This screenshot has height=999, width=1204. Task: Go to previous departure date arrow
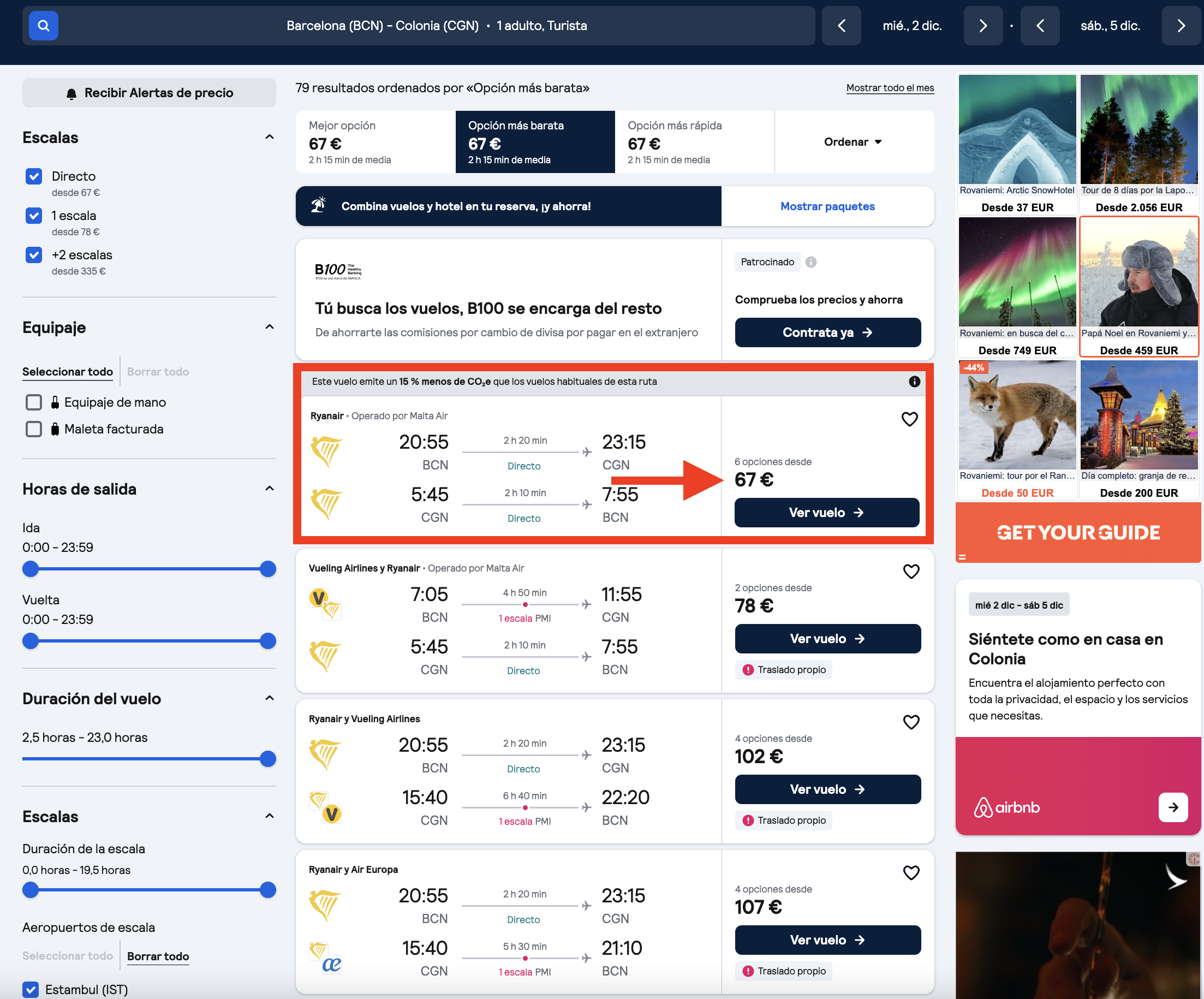(x=841, y=26)
